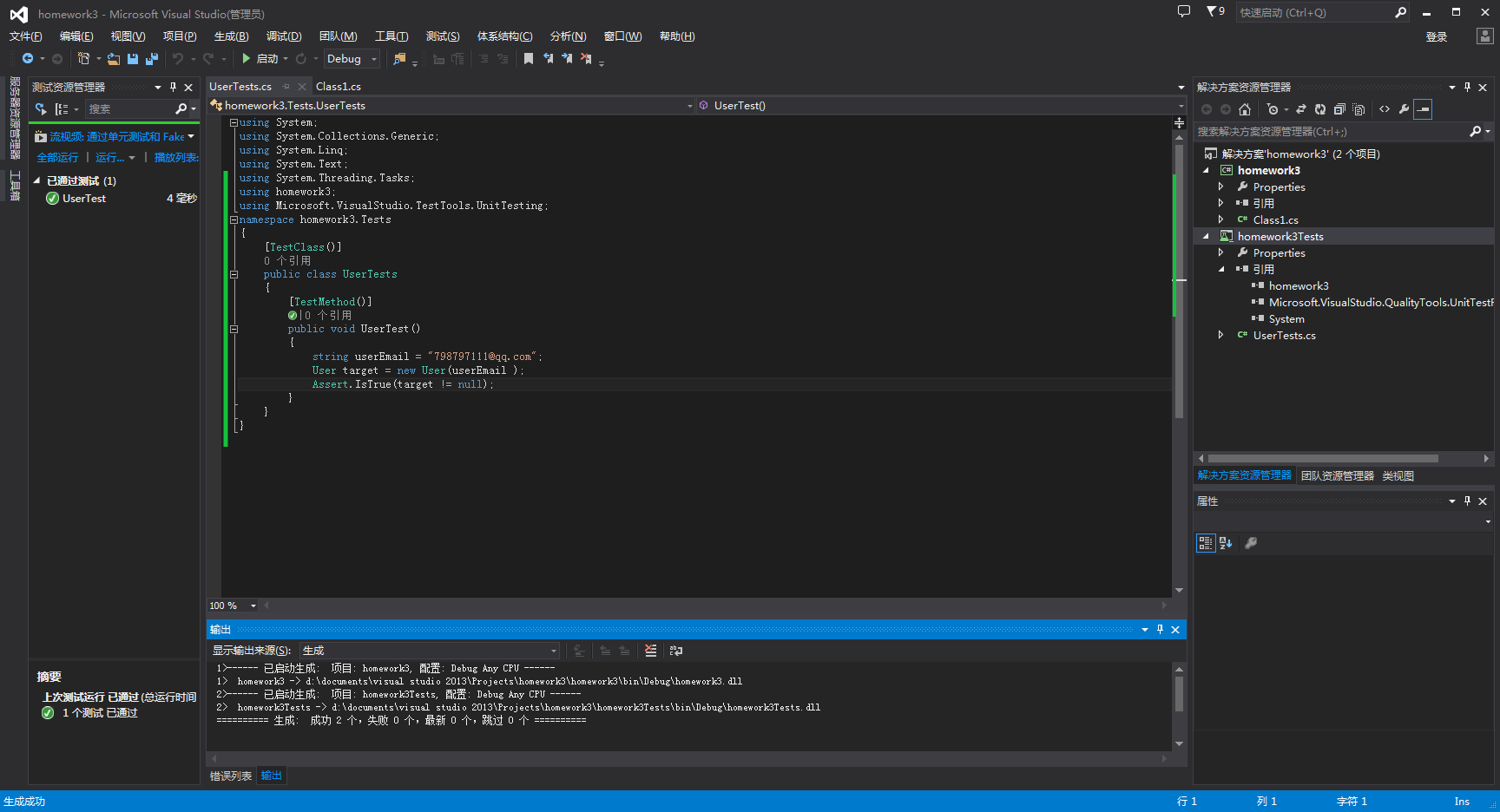The image size is (1500, 812).
Task: Click Clear All icon in Output panel
Action: tap(651, 651)
